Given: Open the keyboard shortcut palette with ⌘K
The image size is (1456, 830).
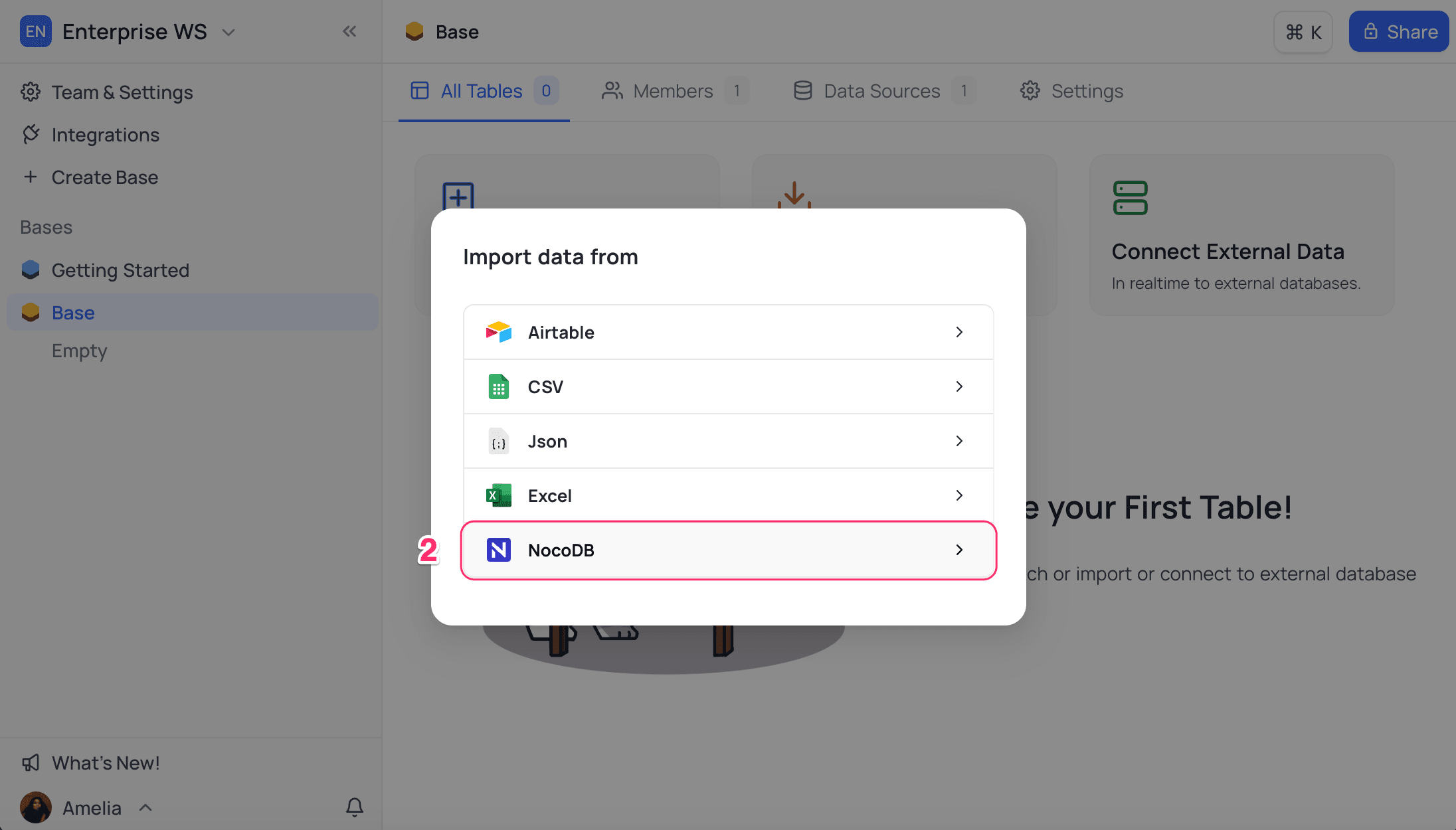Looking at the screenshot, I should 1303,31.
